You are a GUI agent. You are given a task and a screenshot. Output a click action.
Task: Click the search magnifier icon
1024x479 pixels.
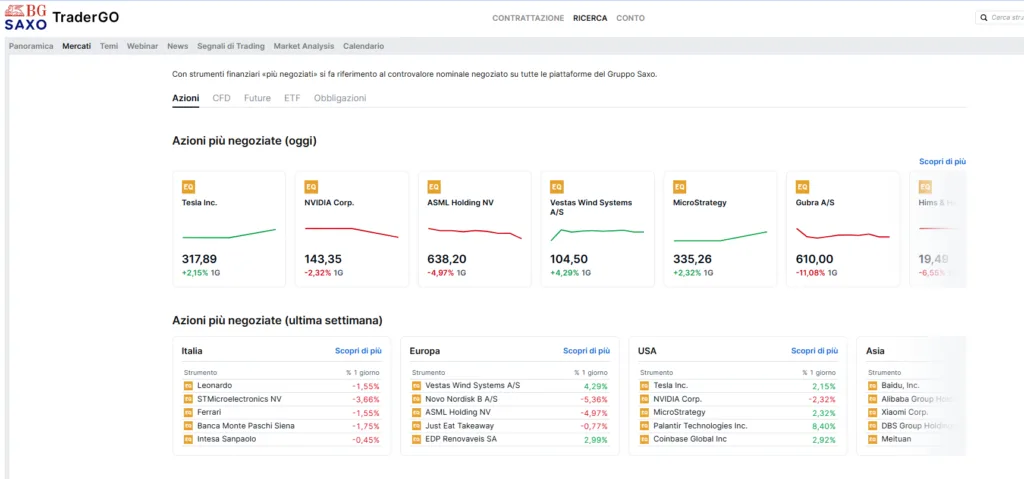point(984,18)
